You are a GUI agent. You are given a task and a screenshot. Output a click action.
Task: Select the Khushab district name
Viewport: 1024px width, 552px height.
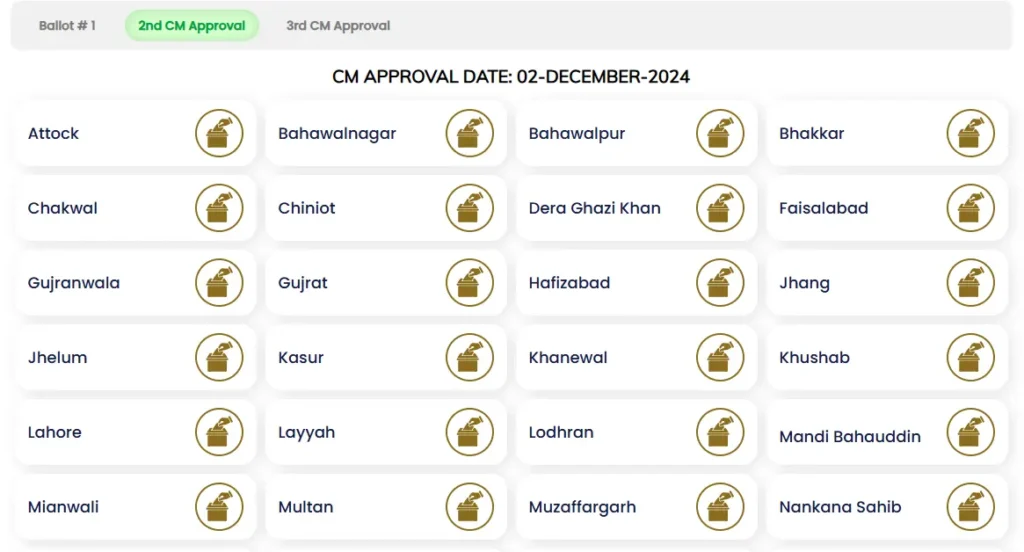click(814, 358)
